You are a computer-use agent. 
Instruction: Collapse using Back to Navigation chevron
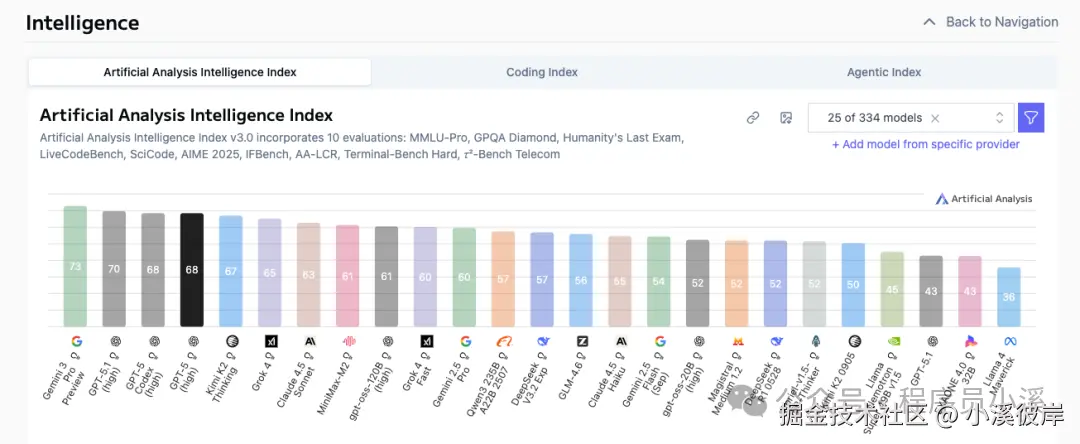[930, 22]
